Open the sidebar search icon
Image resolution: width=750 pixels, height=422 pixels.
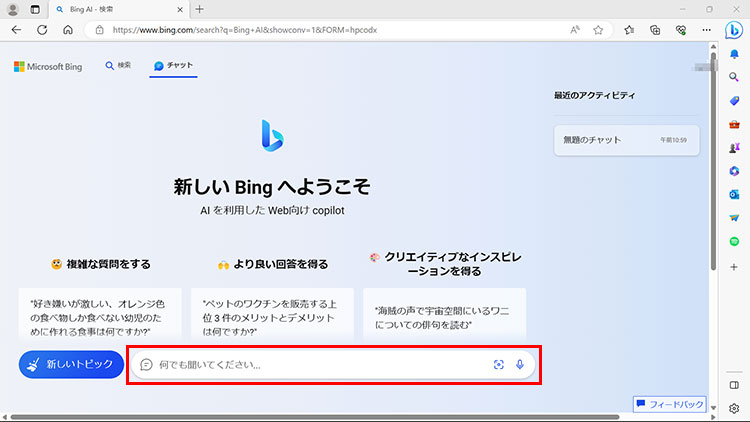734,77
